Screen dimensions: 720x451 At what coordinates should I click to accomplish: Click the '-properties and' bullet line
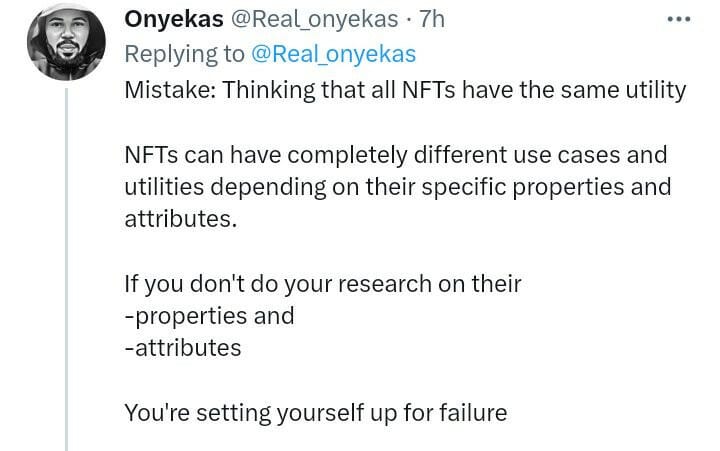pyautogui.click(x=209, y=316)
